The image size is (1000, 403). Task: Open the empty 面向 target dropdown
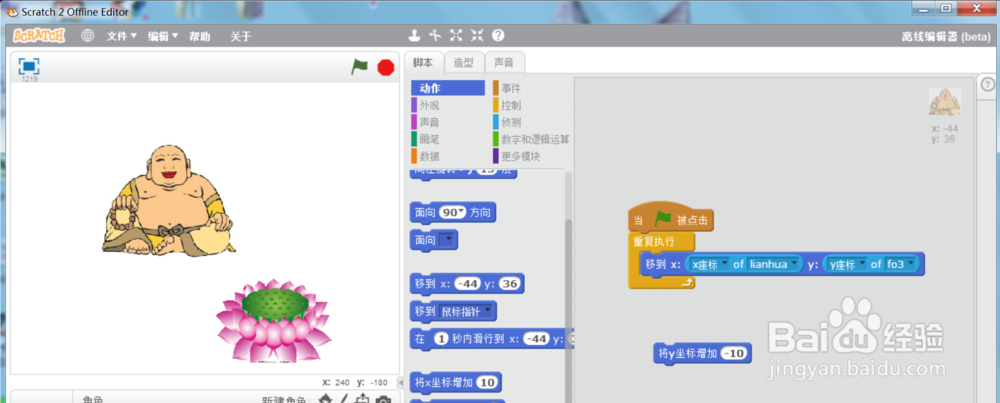[x=449, y=240]
